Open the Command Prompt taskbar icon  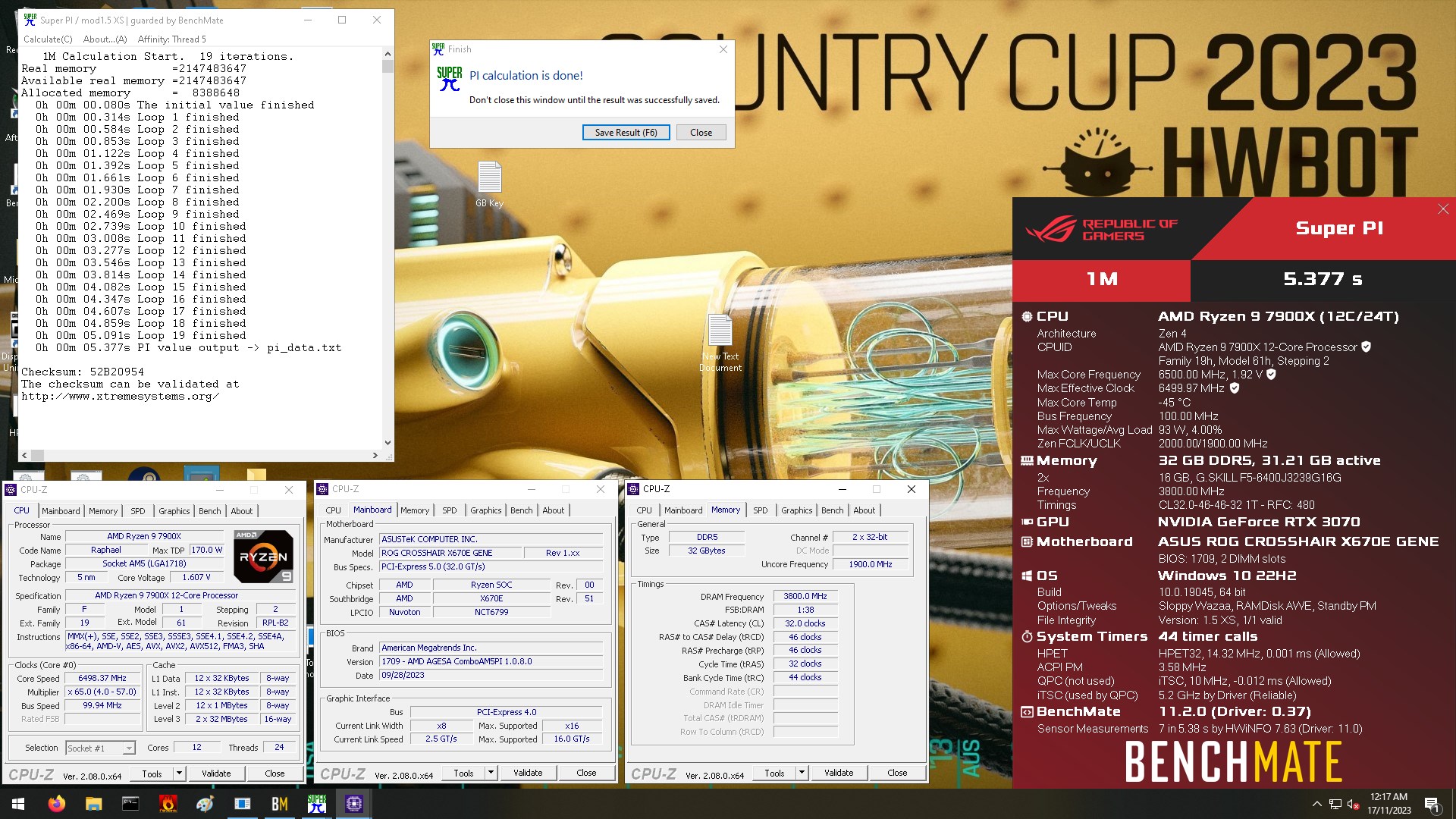[131, 804]
